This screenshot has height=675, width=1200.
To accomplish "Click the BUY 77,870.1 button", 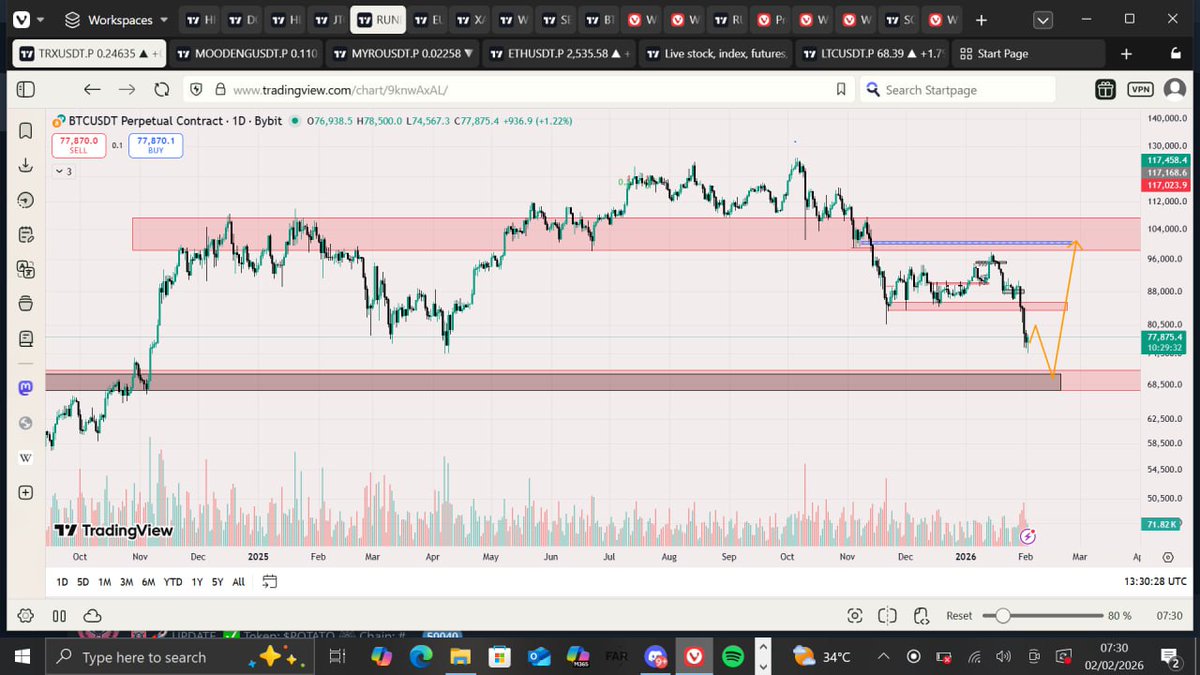I will pyautogui.click(x=156, y=145).
